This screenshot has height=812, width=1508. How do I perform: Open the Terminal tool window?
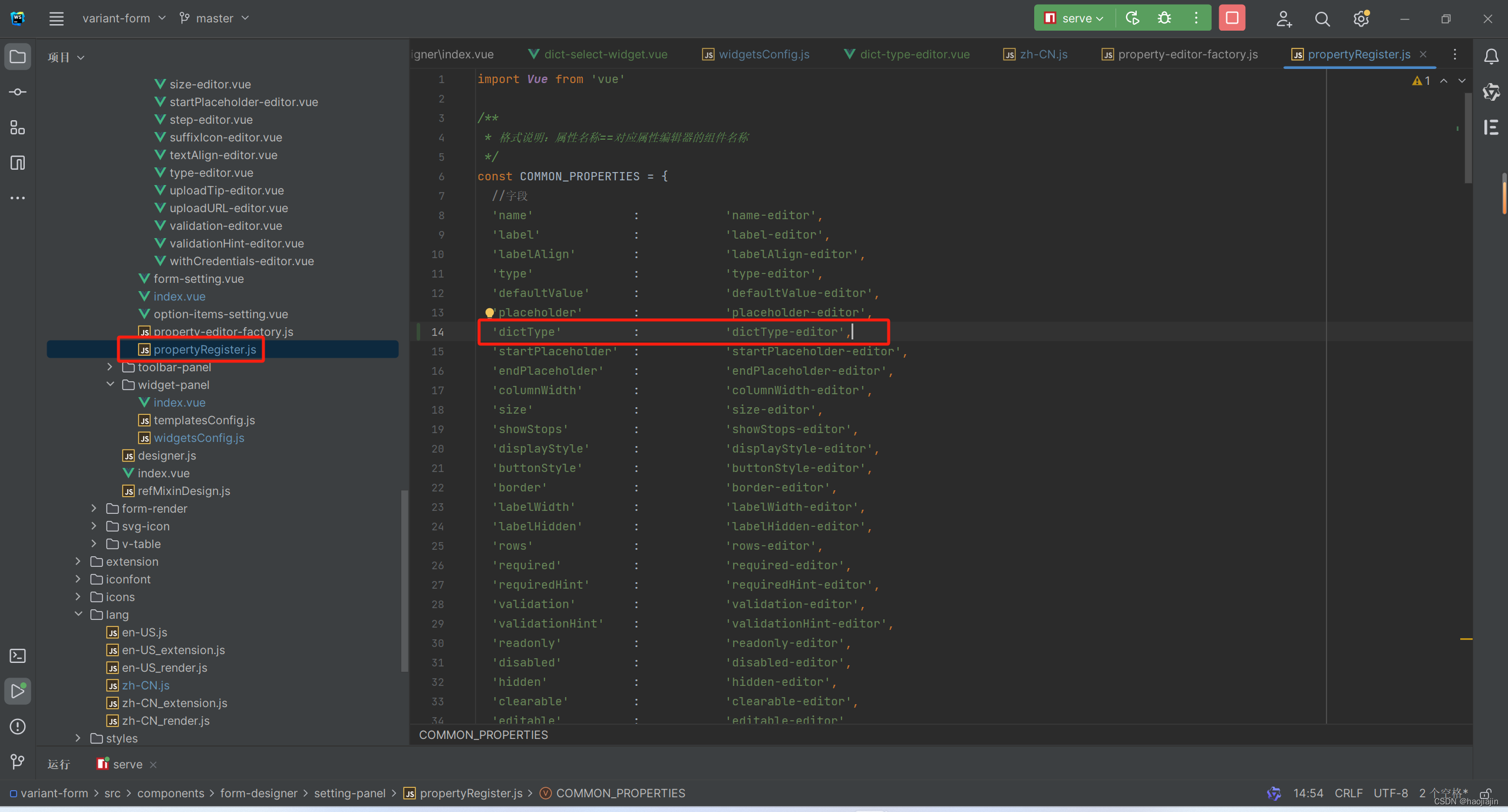tap(18, 656)
